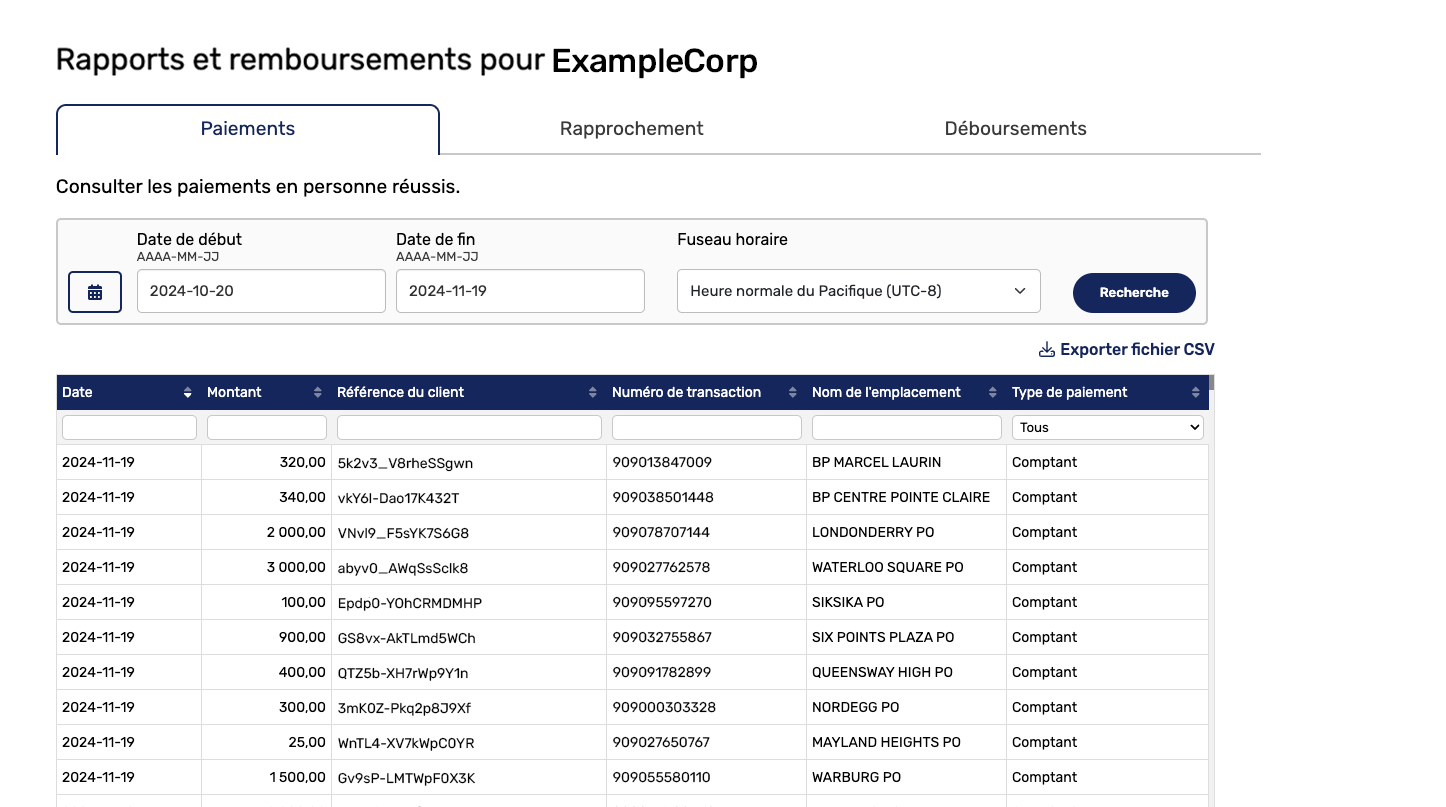
Task: Sort by Type de paiement arrows
Action: [x=1196, y=393]
